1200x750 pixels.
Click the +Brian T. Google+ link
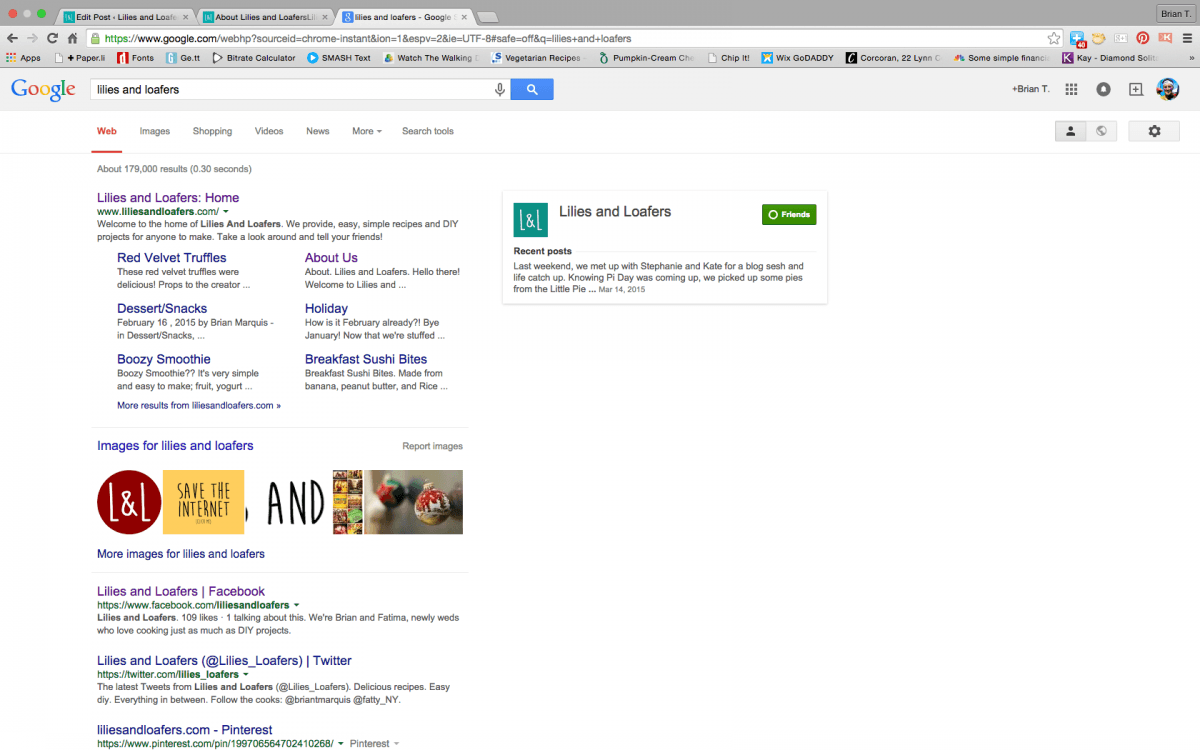click(x=1030, y=89)
